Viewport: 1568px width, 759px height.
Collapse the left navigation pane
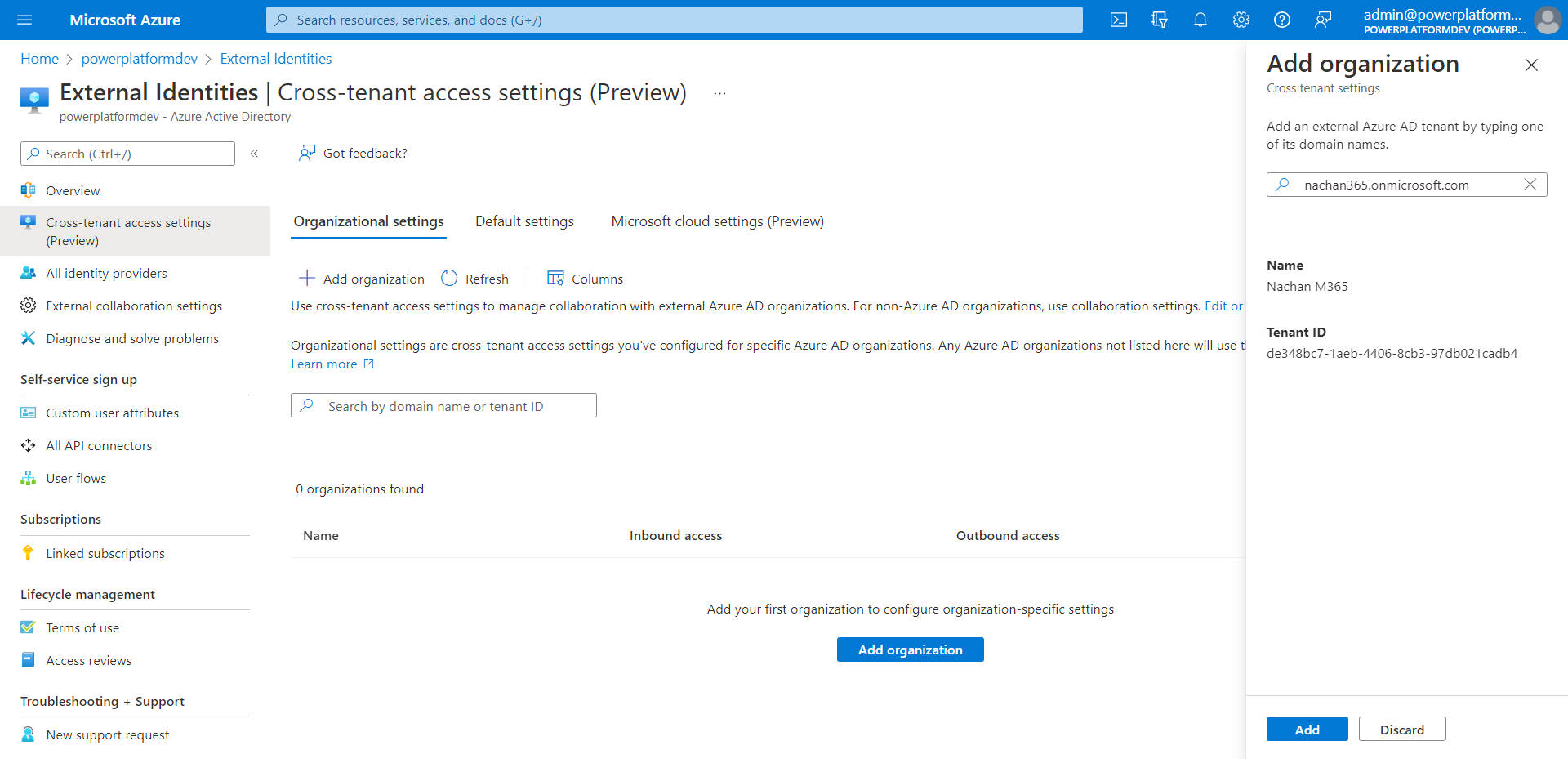[x=254, y=154]
